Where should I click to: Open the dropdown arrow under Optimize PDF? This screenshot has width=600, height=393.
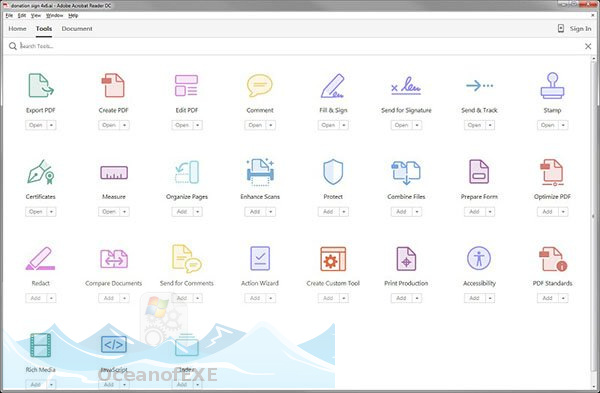pos(563,212)
